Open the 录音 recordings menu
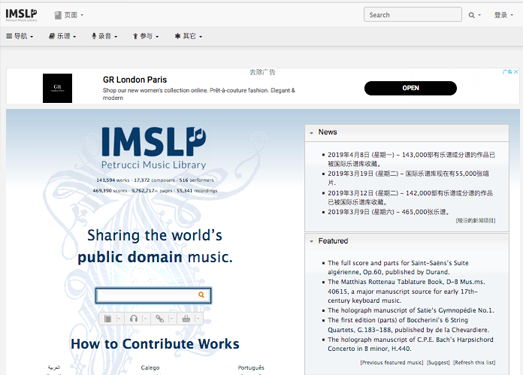 coord(104,36)
